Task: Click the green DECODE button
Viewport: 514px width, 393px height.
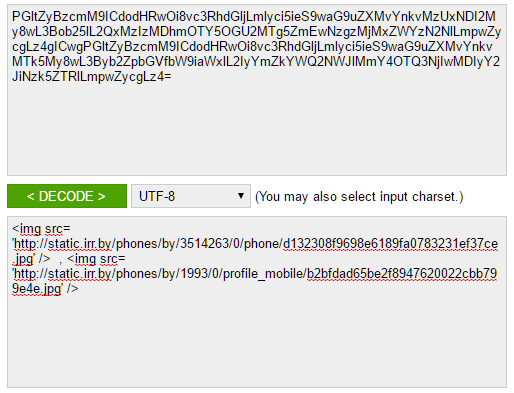Action: [x=67, y=196]
